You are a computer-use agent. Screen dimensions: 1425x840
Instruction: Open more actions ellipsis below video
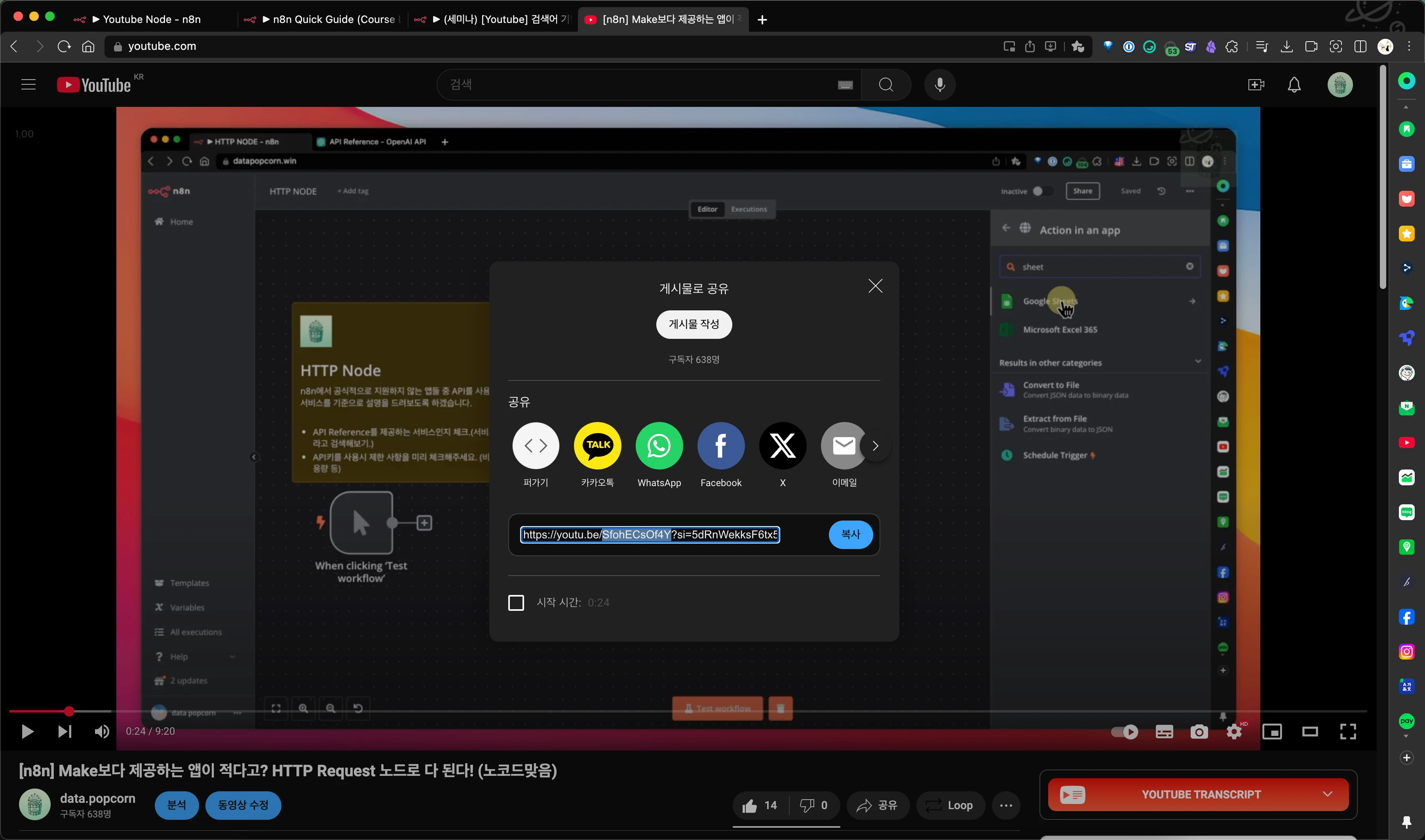[1006, 806]
